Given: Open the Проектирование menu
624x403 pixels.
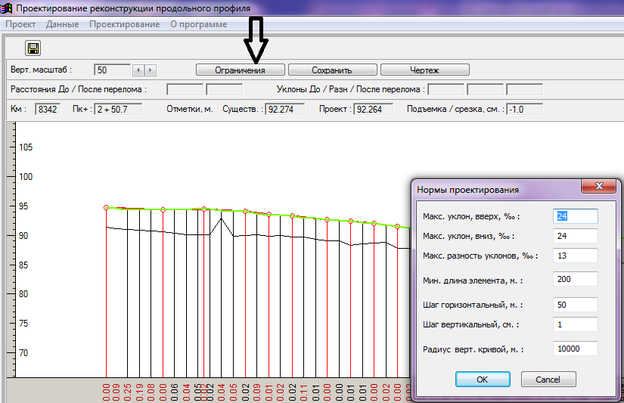Looking at the screenshot, I should tap(124, 23).
